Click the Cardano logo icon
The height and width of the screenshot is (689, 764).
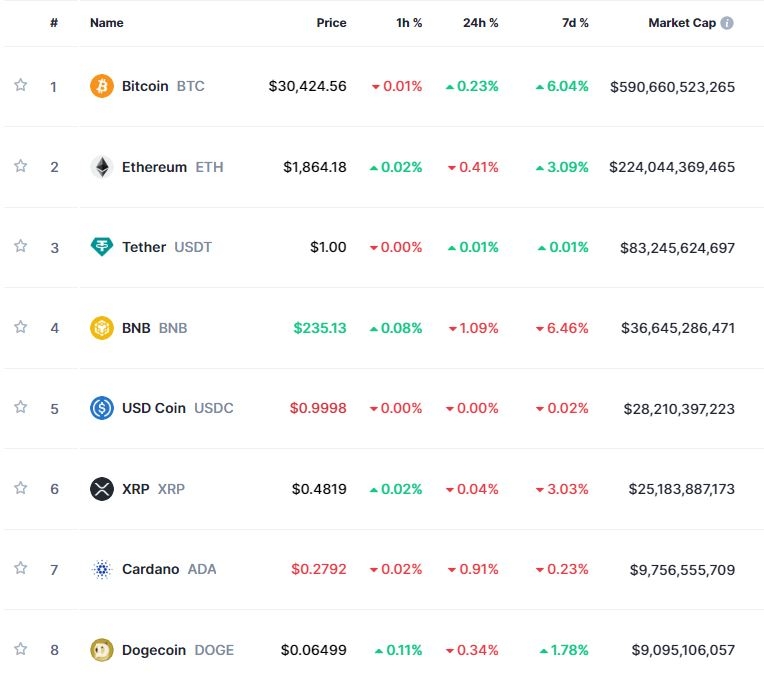(x=102, y=569)
